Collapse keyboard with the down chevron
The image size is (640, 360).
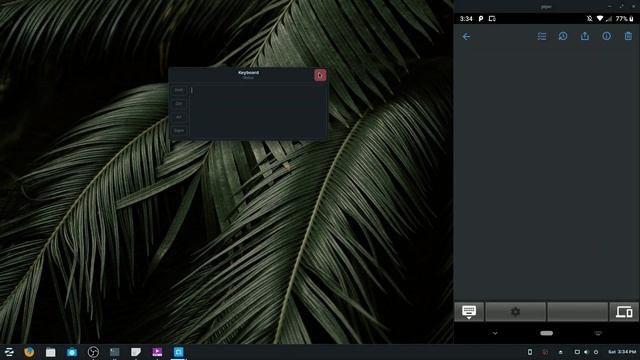coord(495,333)
